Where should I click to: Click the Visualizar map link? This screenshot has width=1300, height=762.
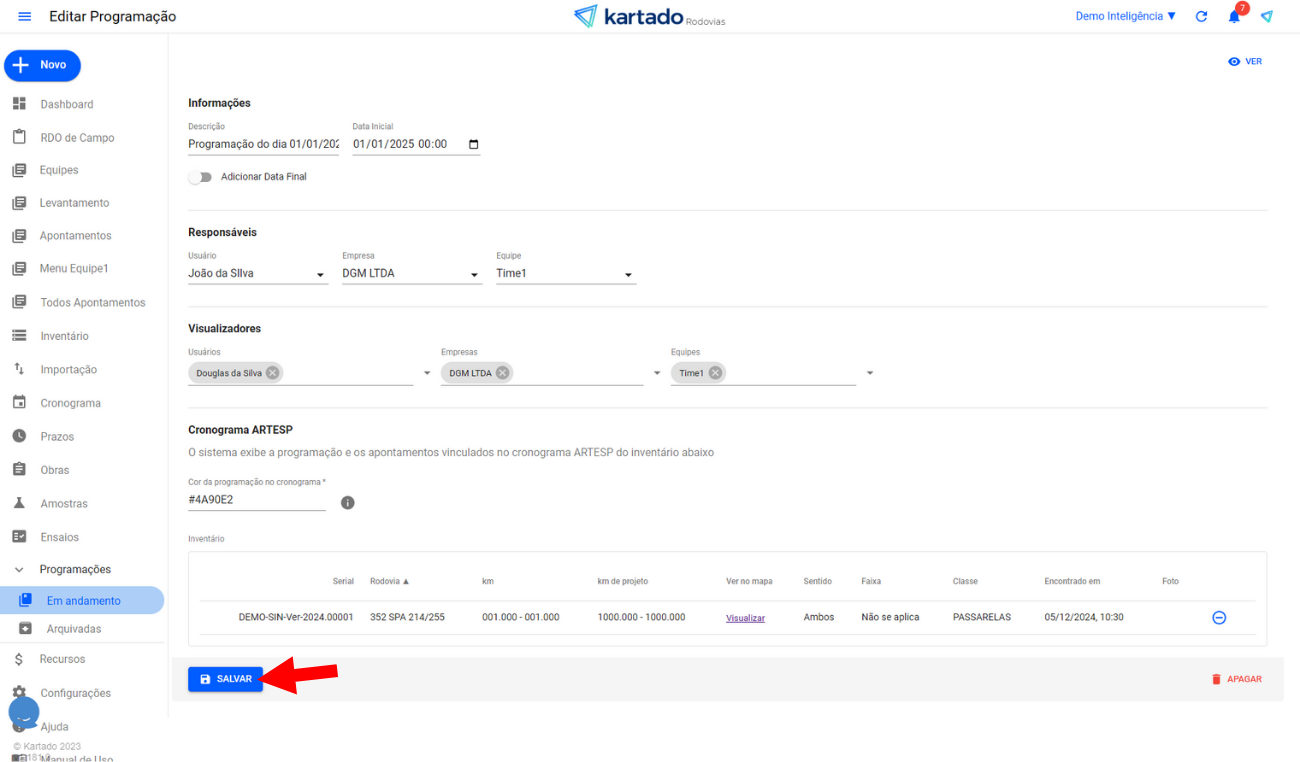pyautogui.click(x=745, y=618)
